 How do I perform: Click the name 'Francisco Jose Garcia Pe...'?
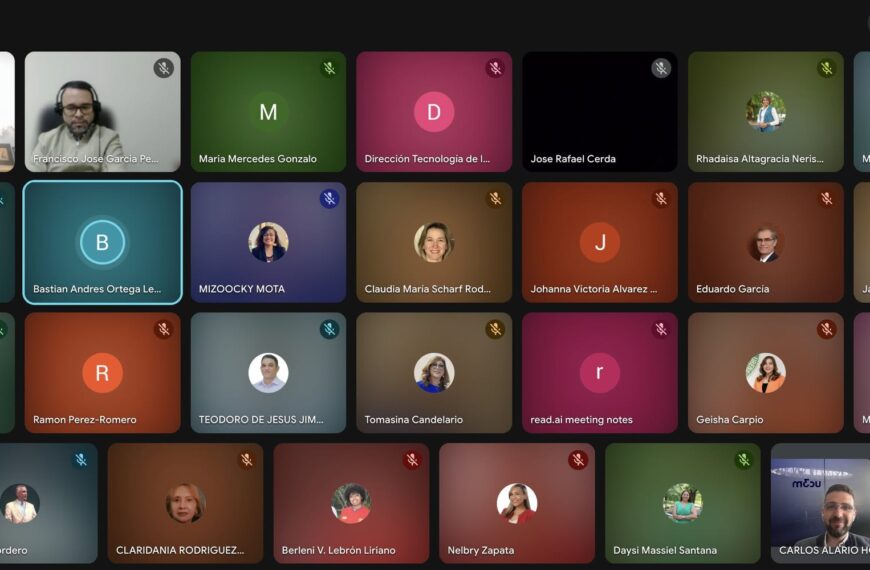coord(95,159)
